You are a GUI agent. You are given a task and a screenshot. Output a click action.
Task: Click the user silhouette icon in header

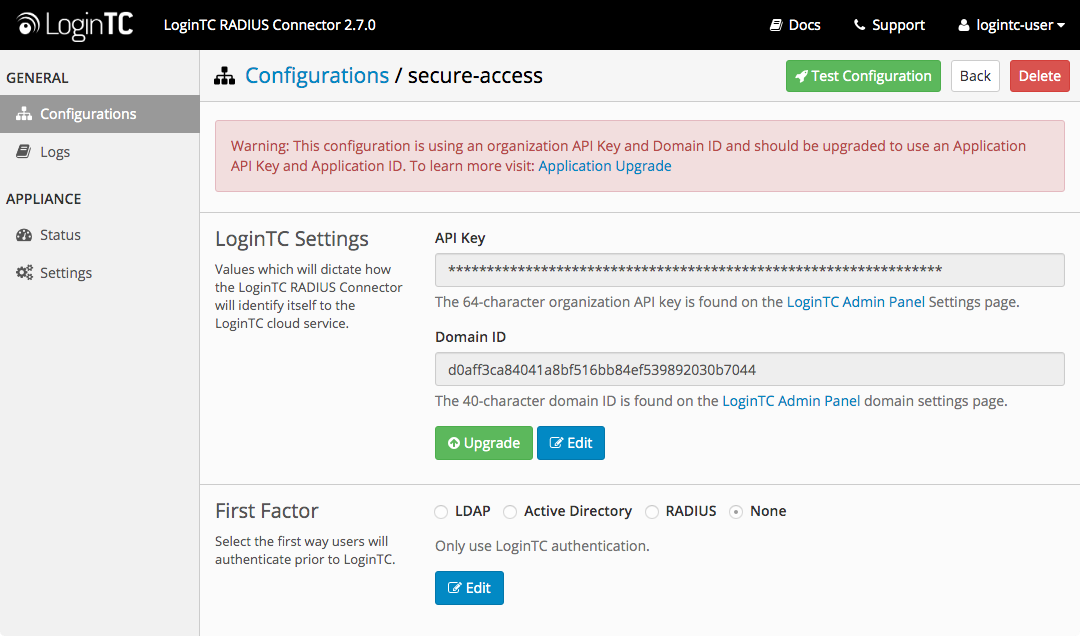(964, 25)
